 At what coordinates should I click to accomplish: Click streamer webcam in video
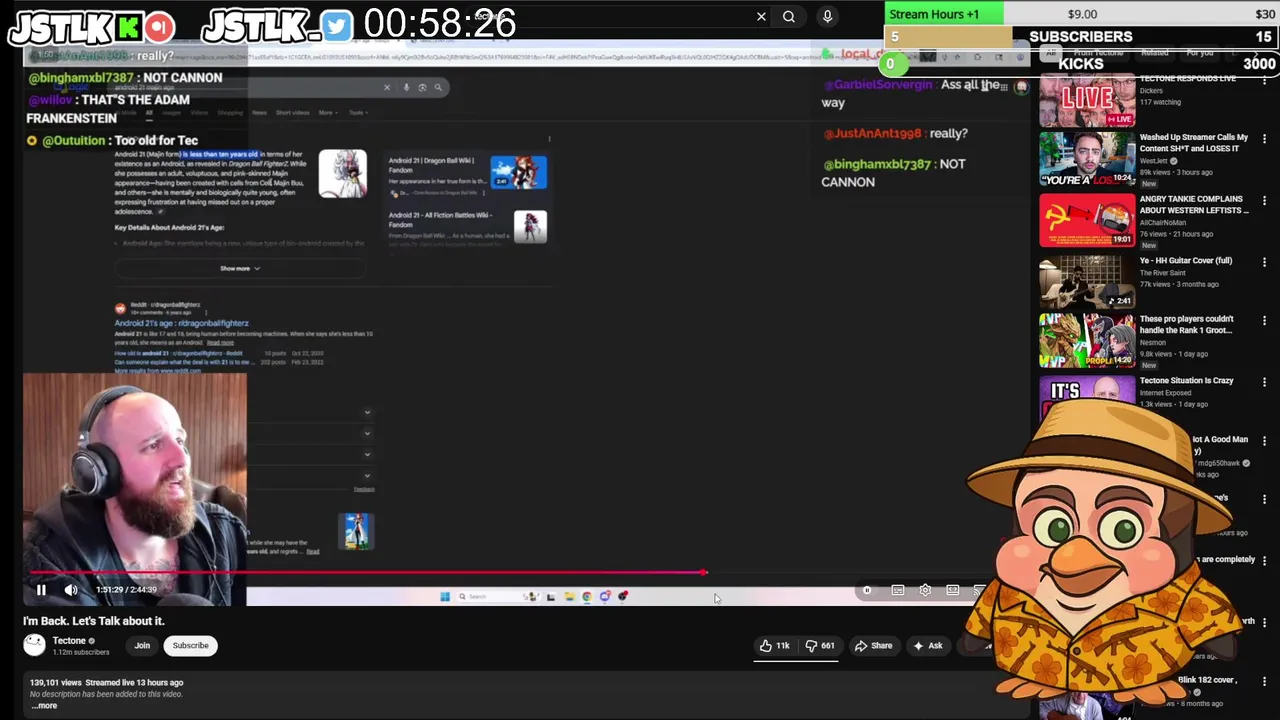coord(135,490)
